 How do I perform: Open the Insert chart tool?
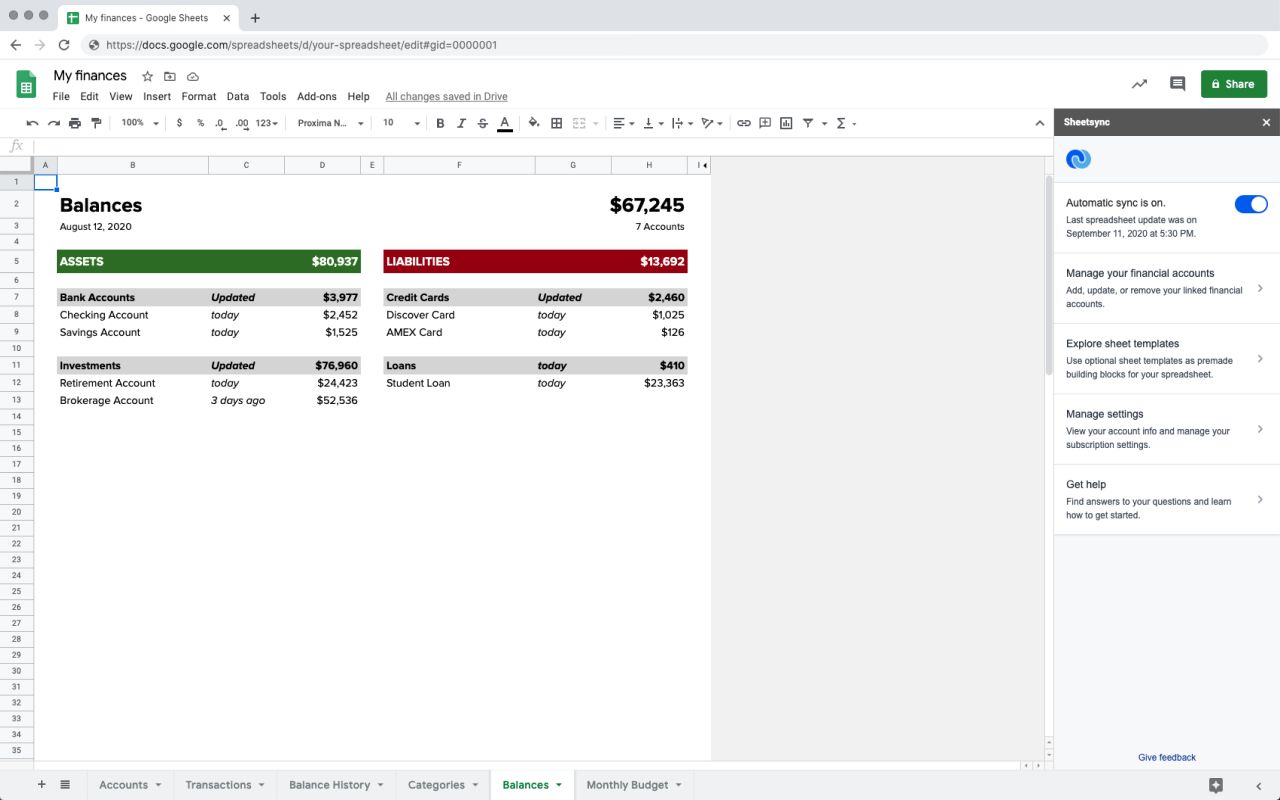(x=785, y=122)
